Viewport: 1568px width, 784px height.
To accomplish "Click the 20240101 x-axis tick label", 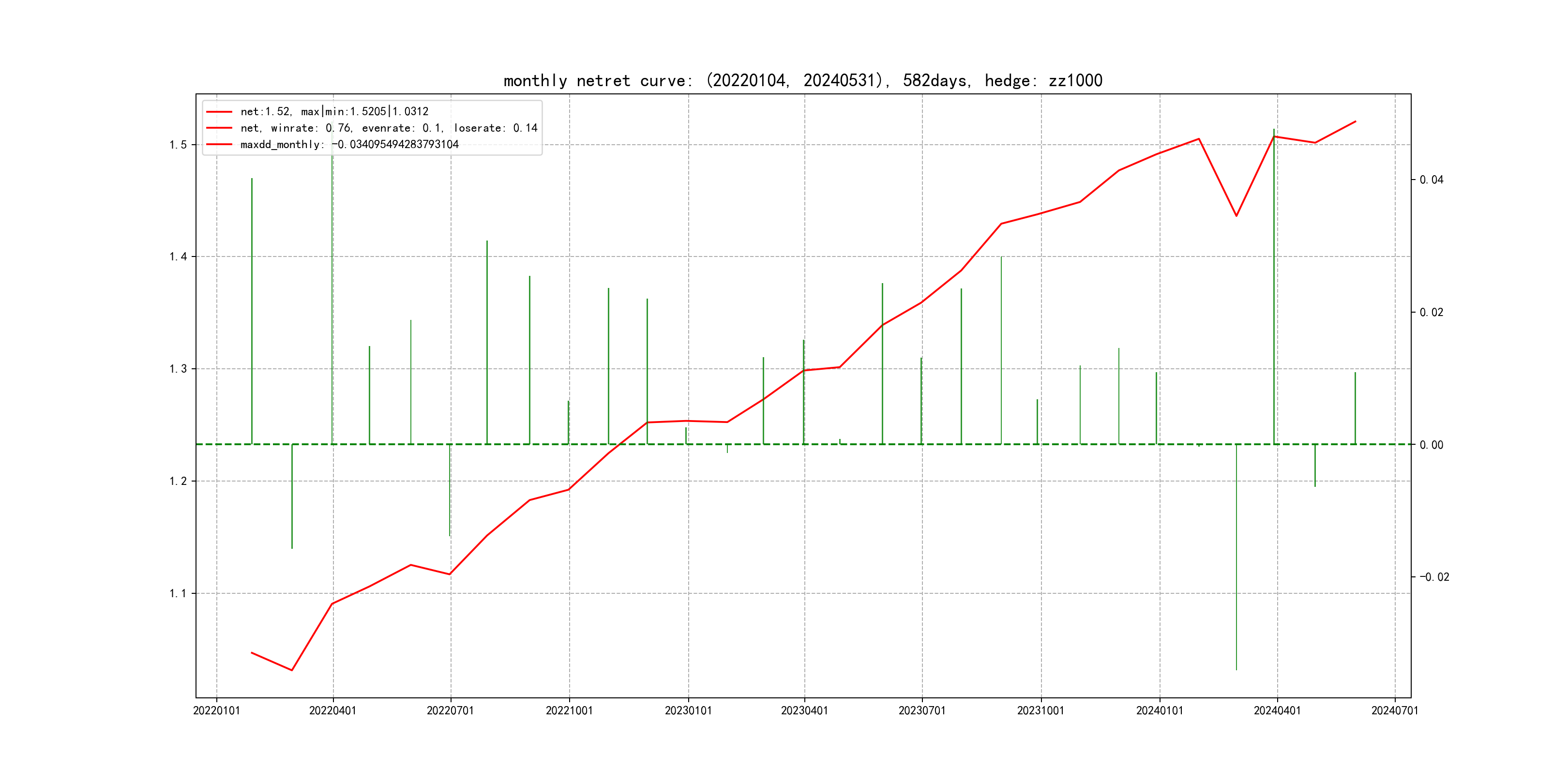I will (1159, 710).
